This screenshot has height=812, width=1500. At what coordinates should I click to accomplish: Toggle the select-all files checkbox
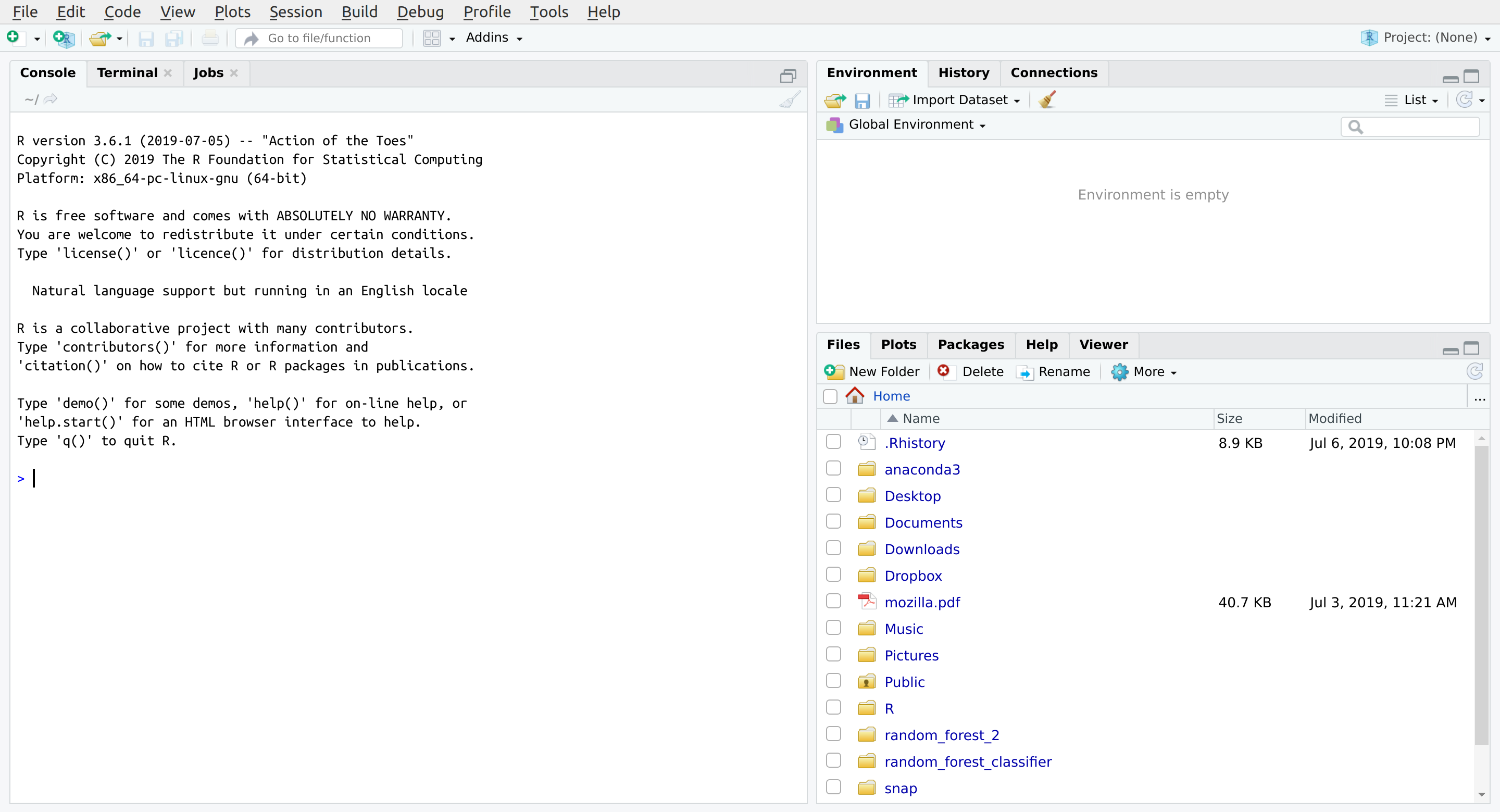[830, 396]
